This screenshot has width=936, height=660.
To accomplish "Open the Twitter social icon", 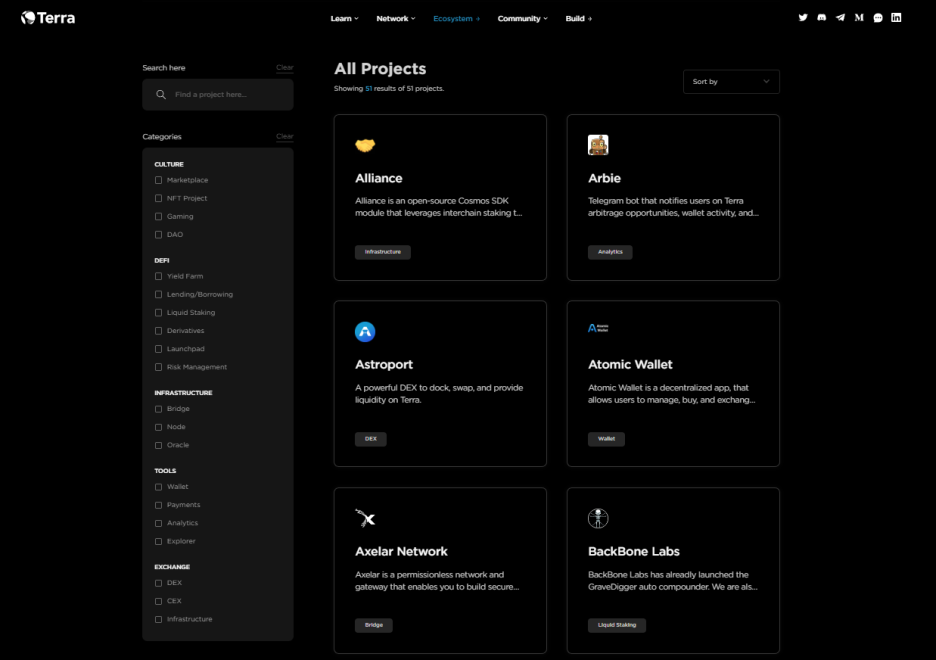I will coord(803,18).
